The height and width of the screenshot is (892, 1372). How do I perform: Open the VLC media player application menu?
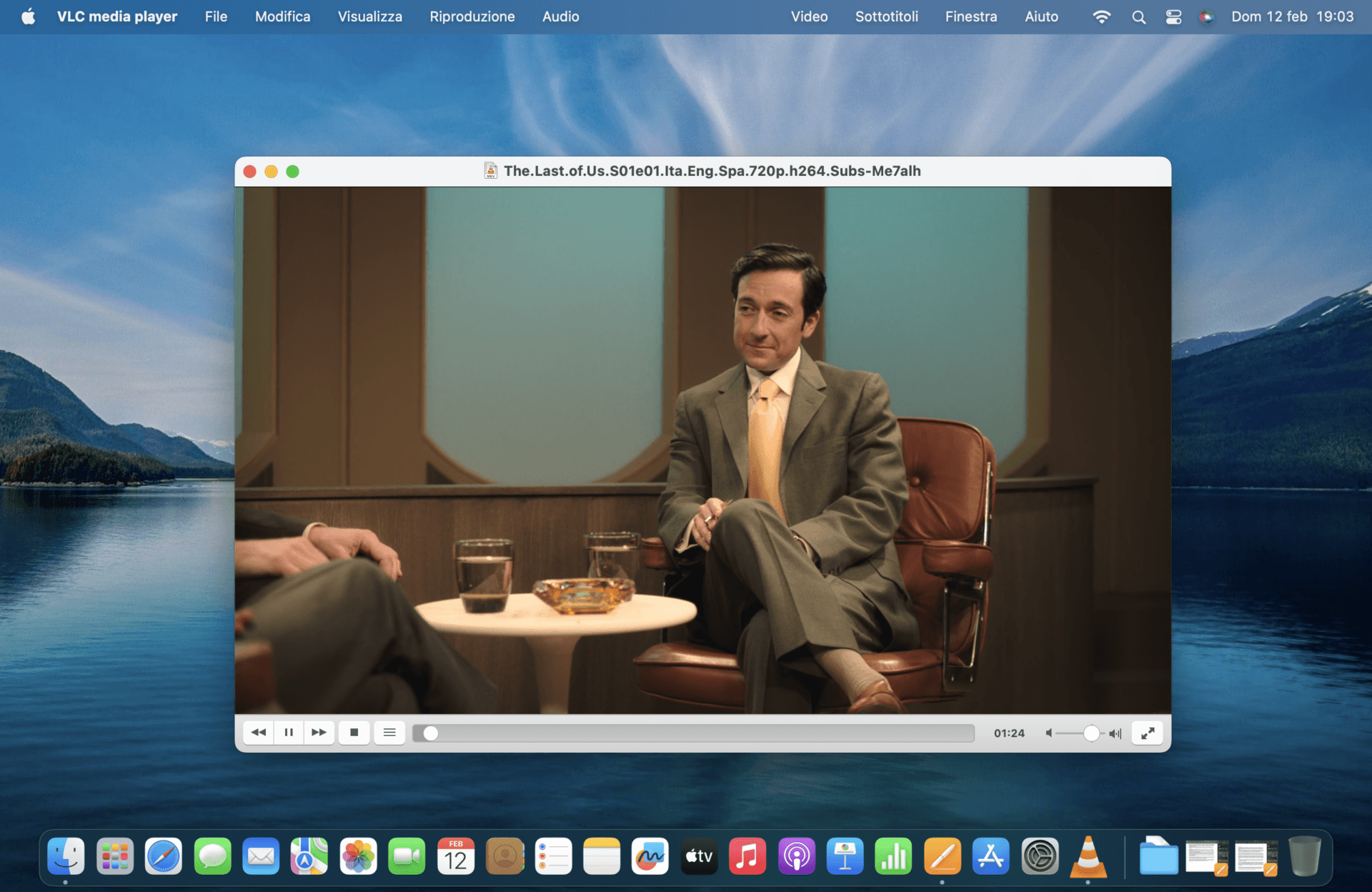tap(117, 16)
